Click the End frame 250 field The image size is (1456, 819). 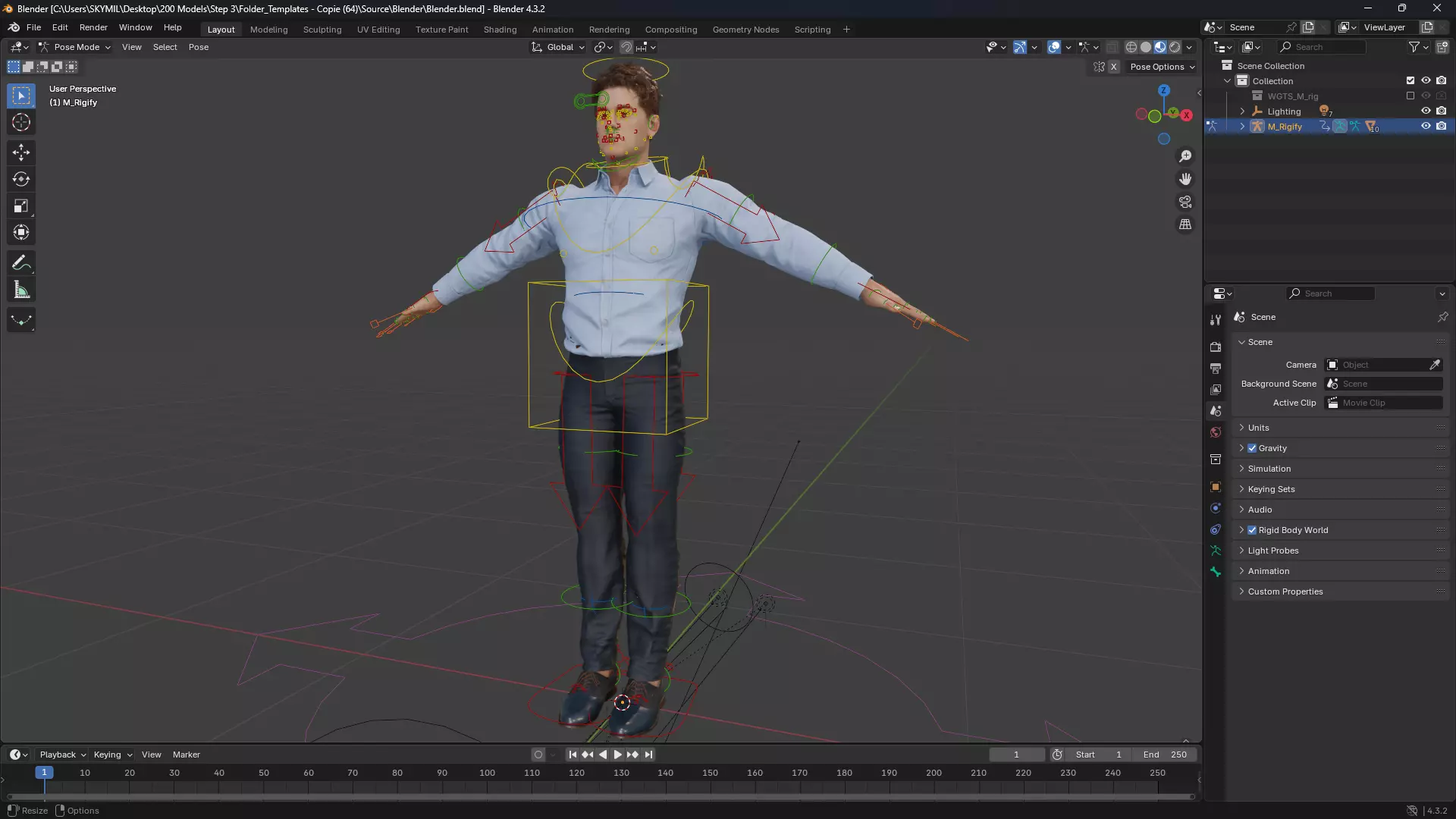point(1165,755)
